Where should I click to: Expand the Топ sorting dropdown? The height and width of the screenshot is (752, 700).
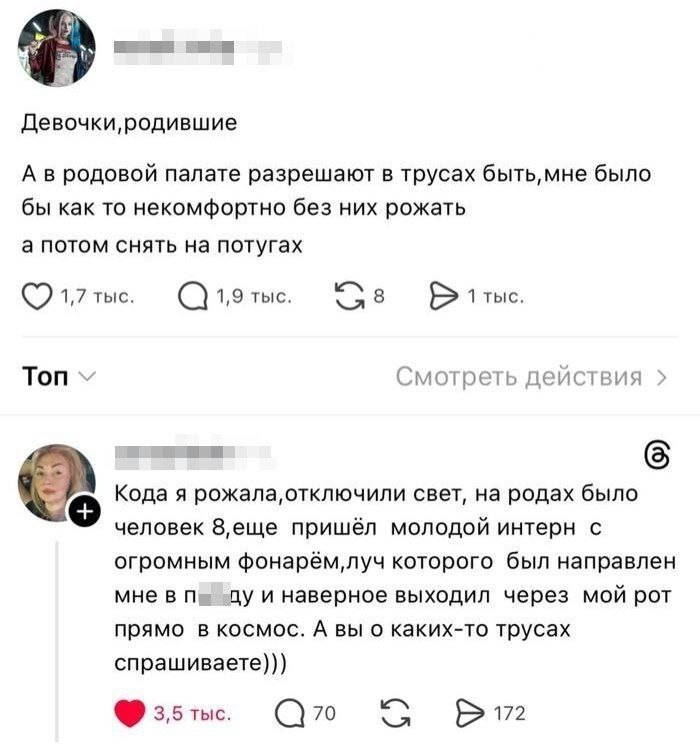pos(59,377)
